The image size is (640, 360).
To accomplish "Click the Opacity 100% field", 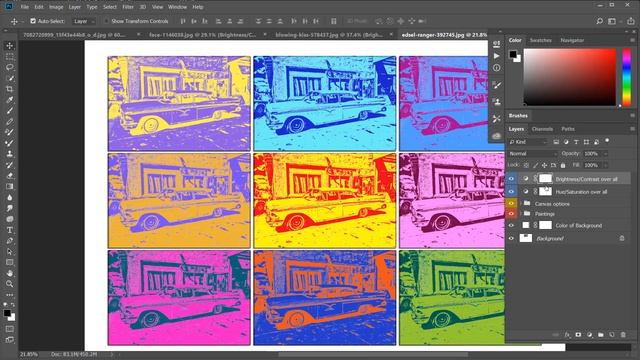I will (592, 154).
